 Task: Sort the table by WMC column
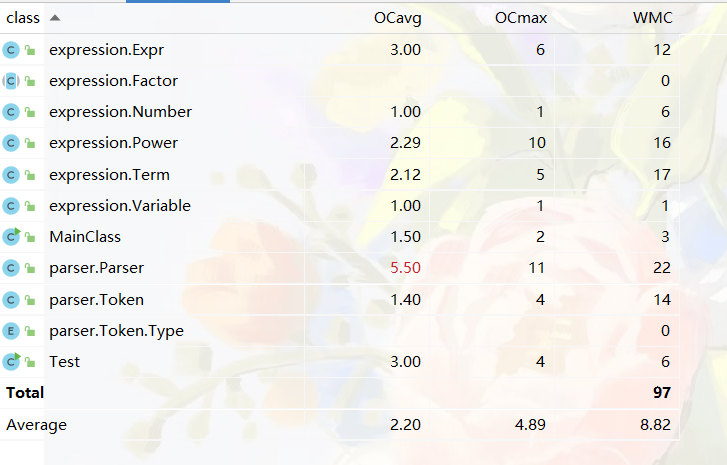point(651,18)
